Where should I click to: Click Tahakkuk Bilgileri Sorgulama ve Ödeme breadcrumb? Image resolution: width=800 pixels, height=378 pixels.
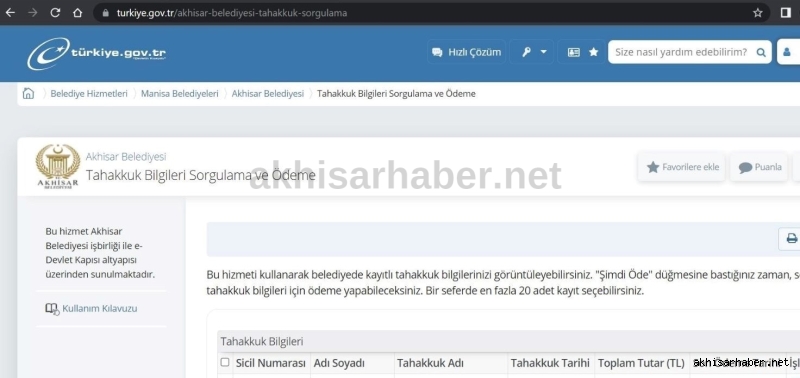pyautogui.click(x=396, y=93)
